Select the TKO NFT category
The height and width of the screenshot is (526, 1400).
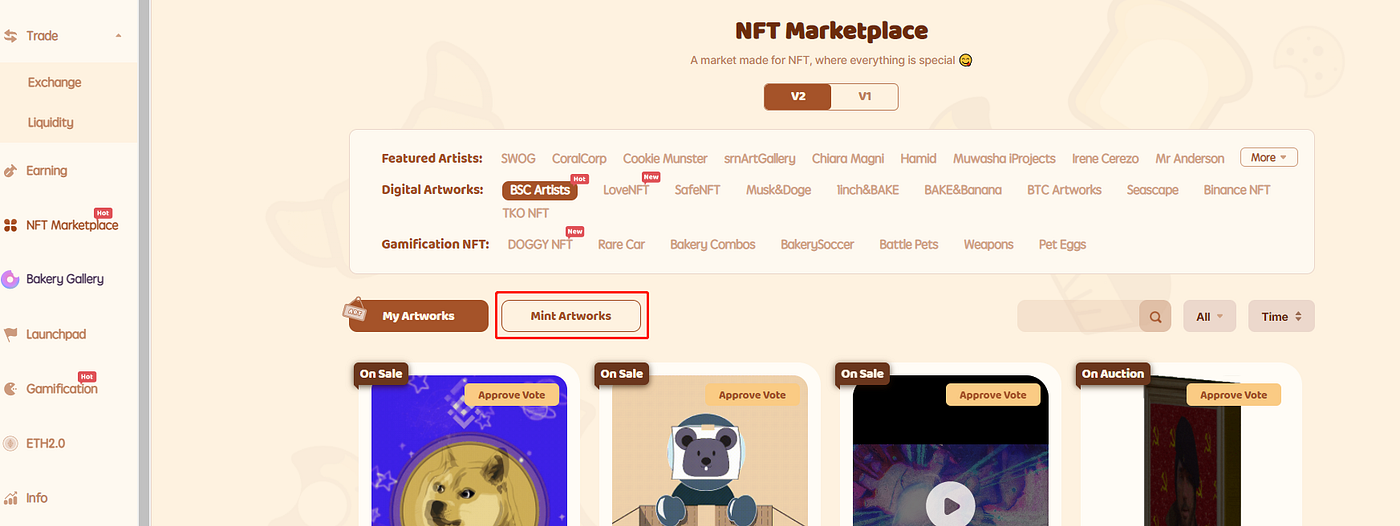click(x=525, y=213)
